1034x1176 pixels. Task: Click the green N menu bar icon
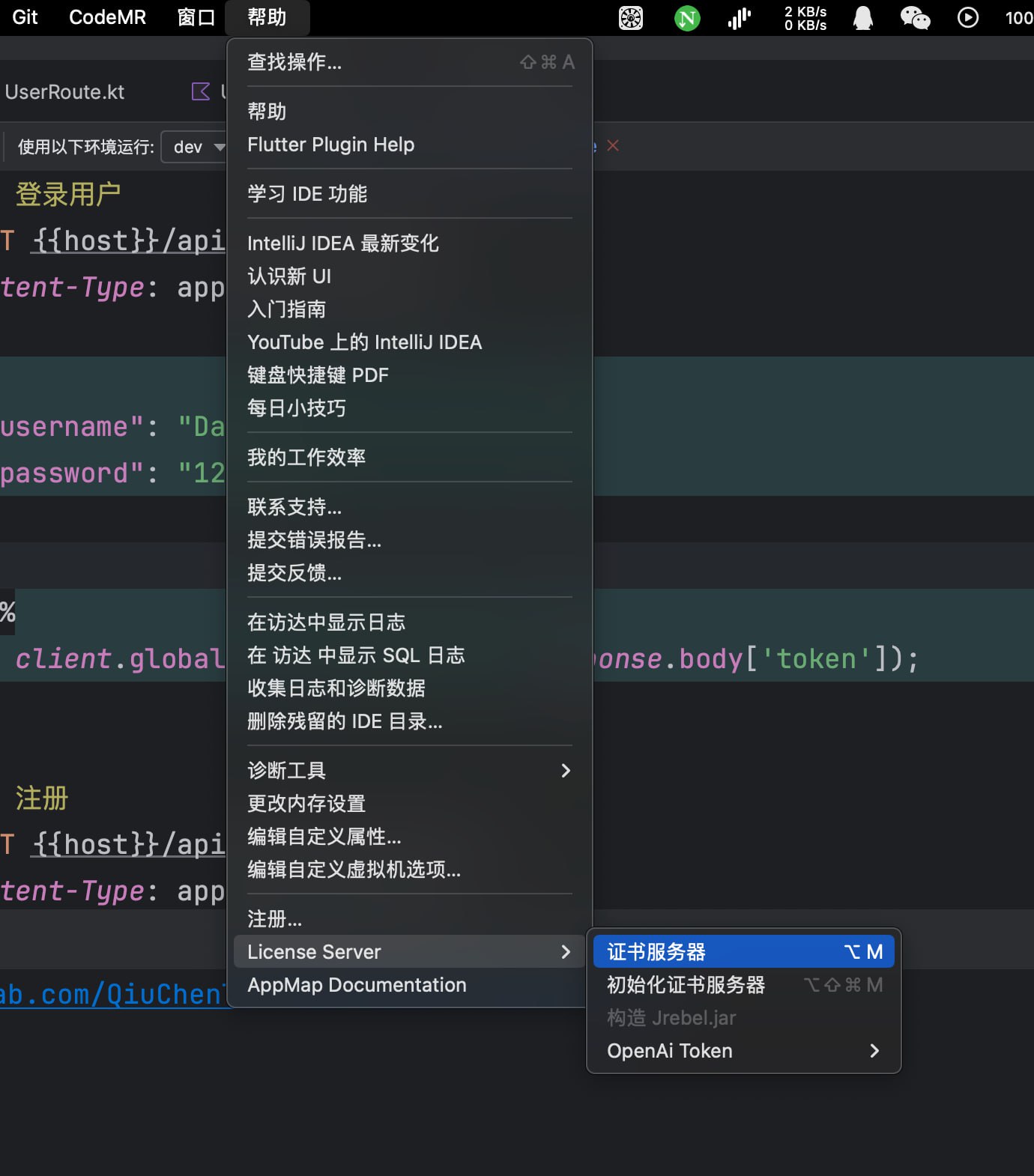coord(687,17)
